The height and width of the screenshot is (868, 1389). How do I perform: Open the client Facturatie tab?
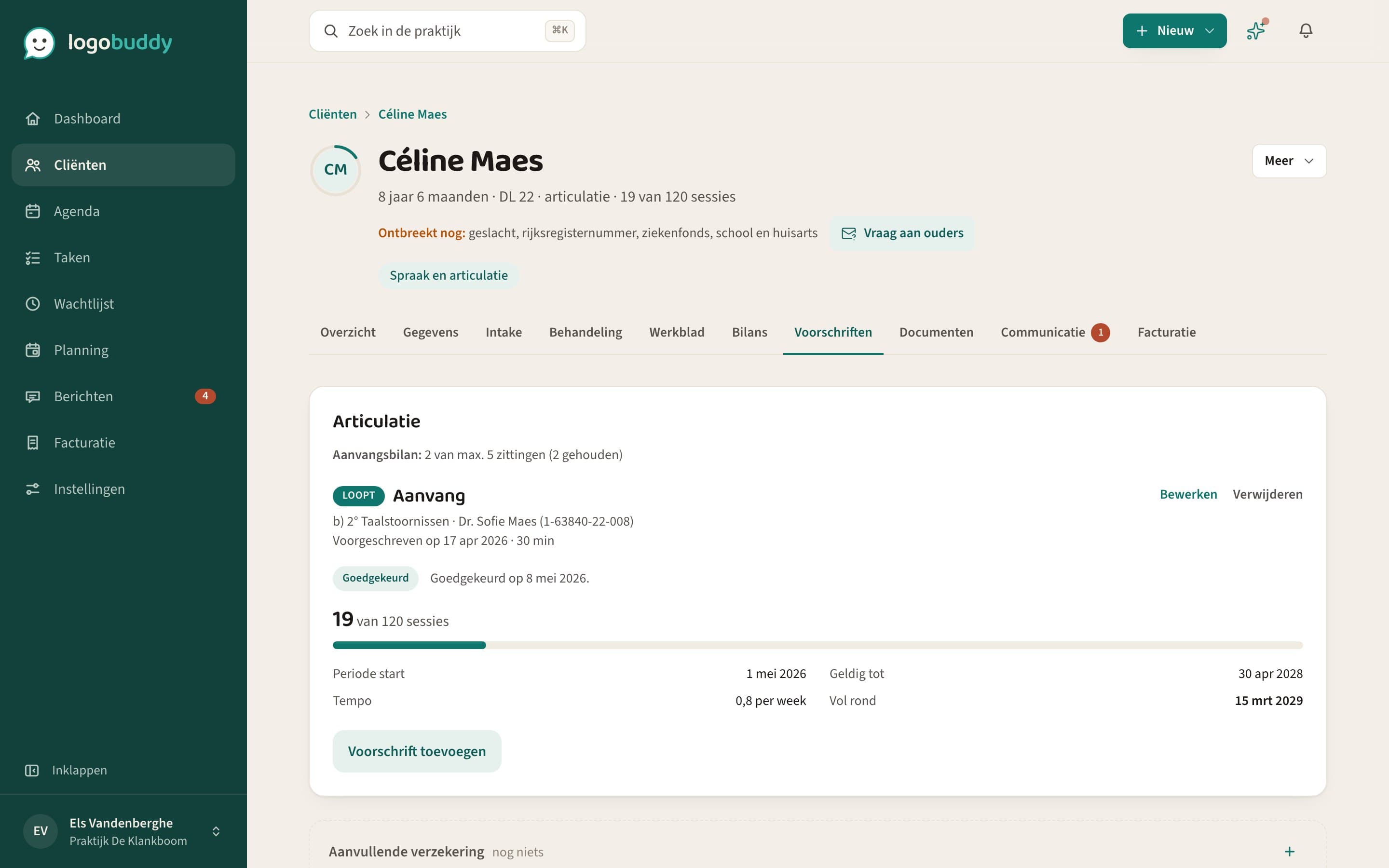(1166, 332)
